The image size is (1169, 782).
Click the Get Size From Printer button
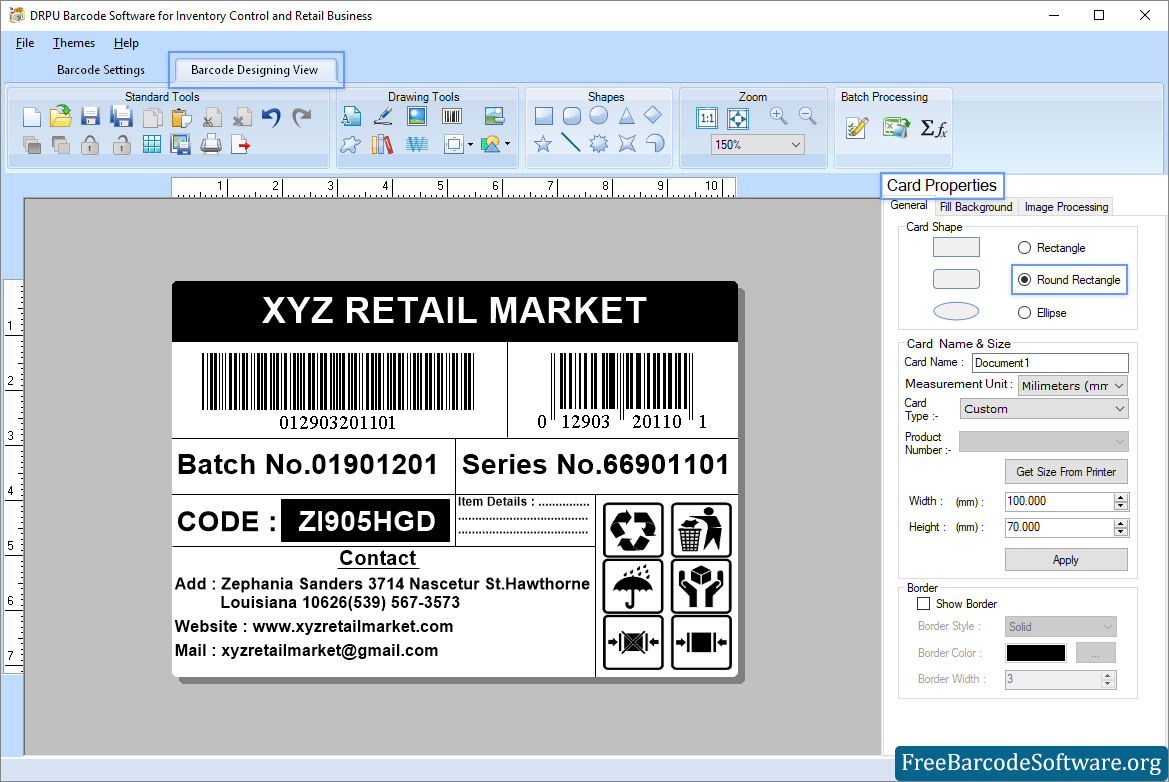point(1066,472)
